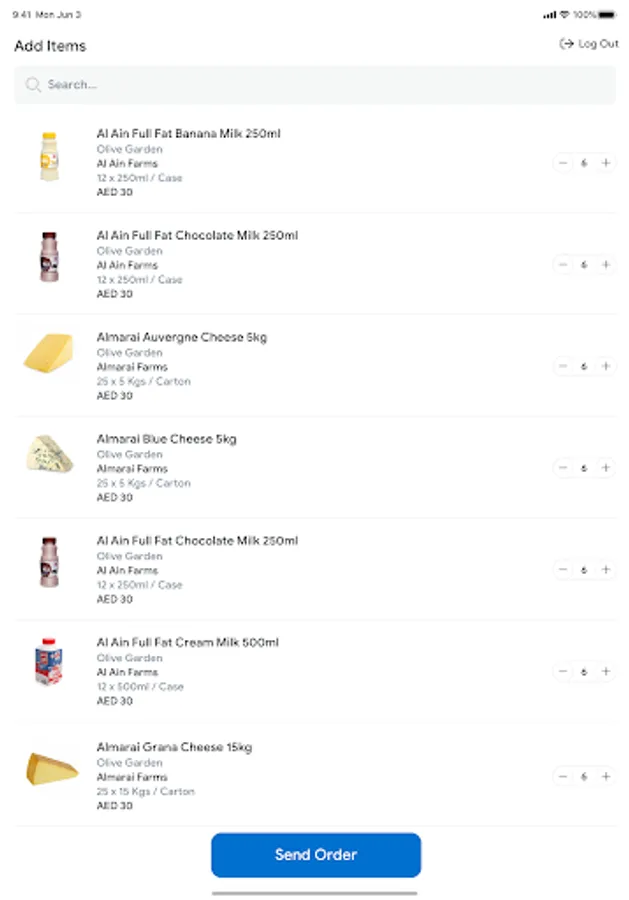The width and height of the screenshot is (629, 900).
Task: Focus the Search input field
Action: pos(320,85)
